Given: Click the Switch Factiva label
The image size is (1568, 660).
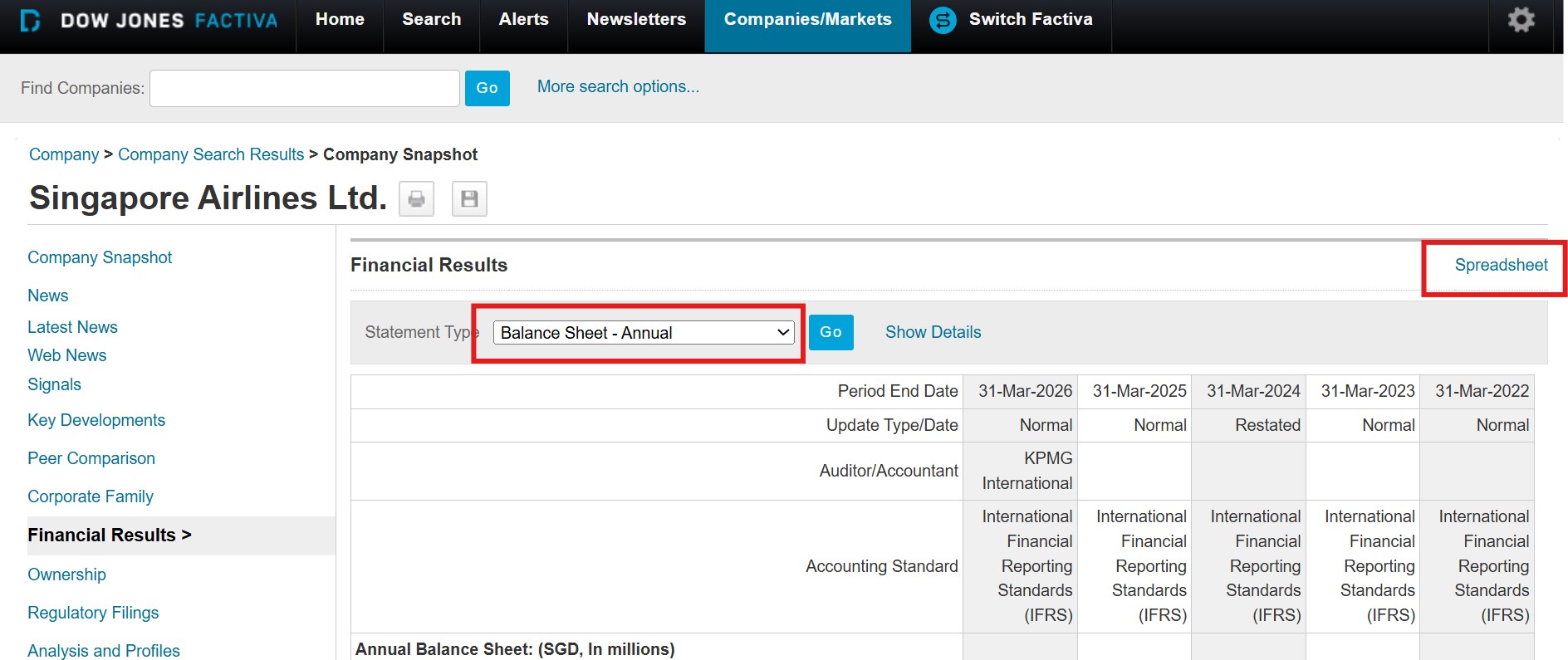Looking at the screenshot, I should (x=1031, y=19).
